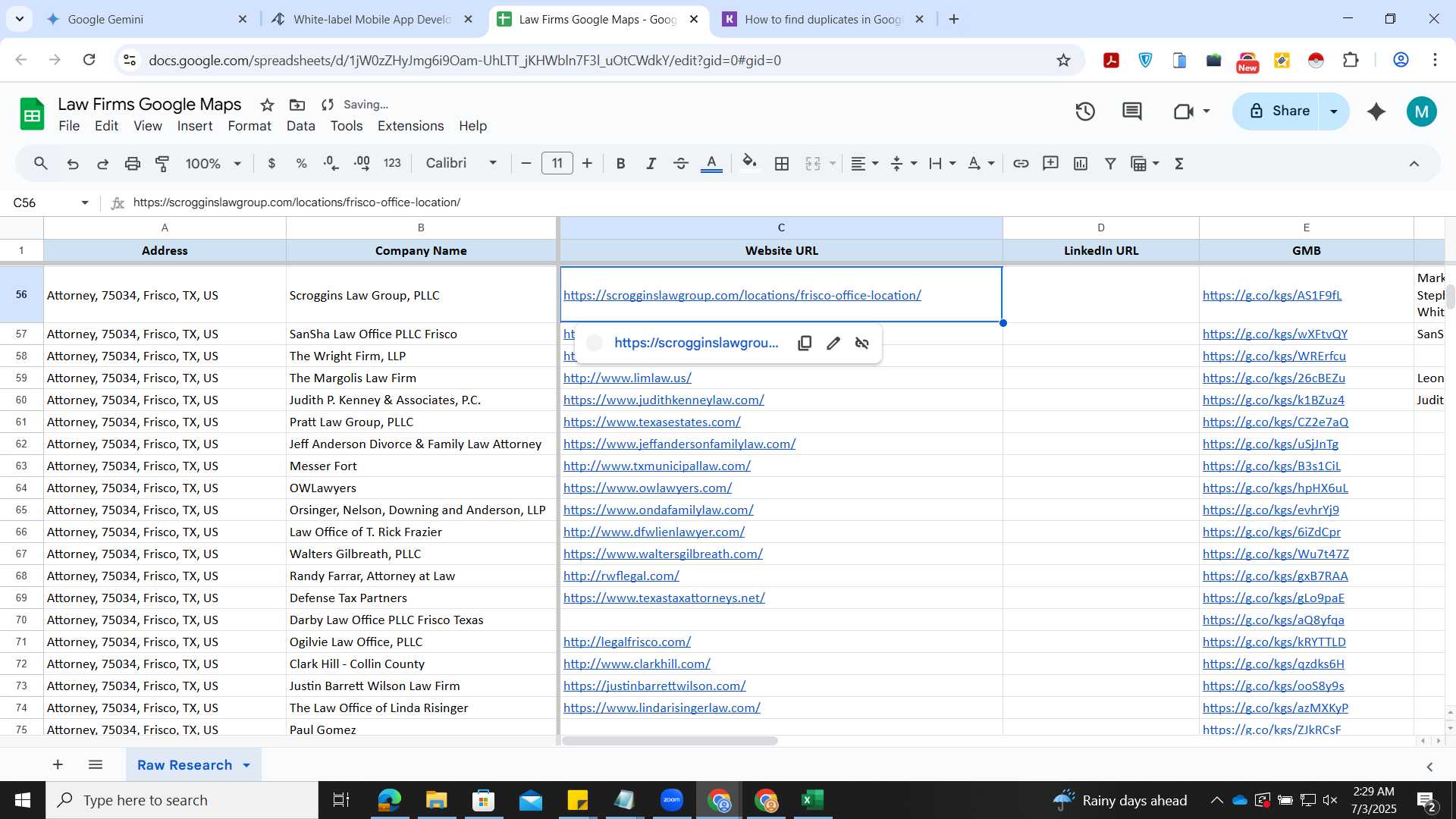Open the text rotation dropdown

(x=981, y=163)
